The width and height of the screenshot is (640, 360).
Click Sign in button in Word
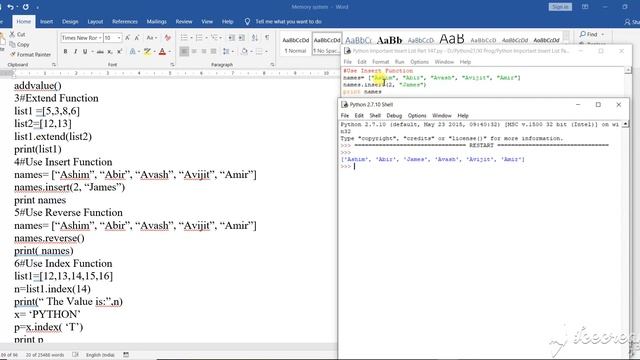pyautogui.click(x=560, y=7)
